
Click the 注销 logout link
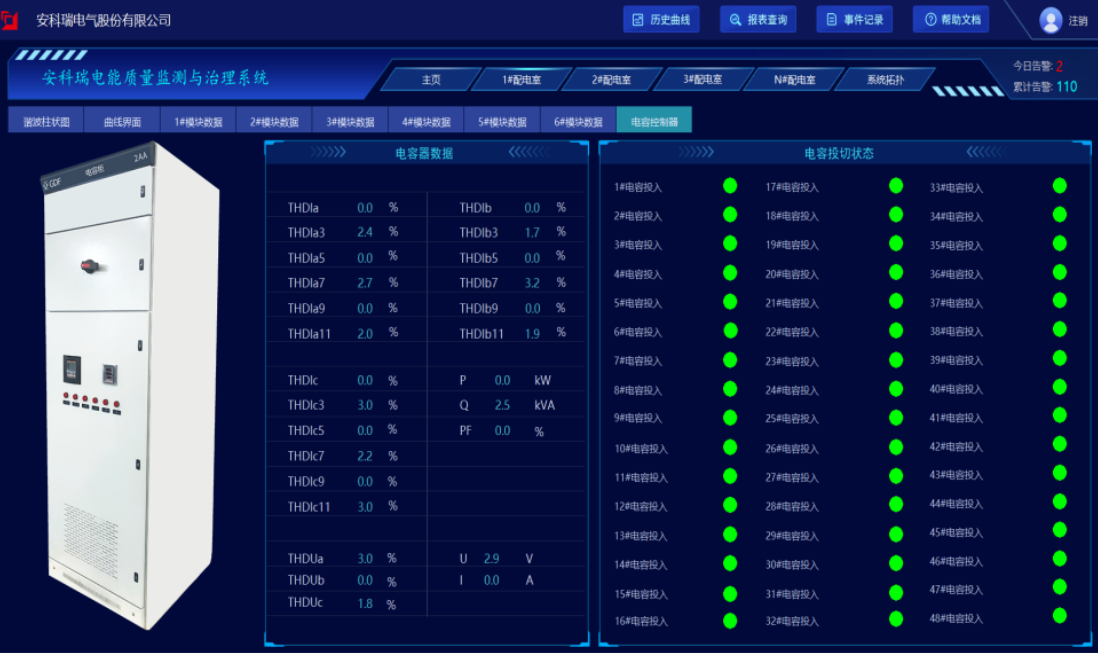tap(1078, 21)
